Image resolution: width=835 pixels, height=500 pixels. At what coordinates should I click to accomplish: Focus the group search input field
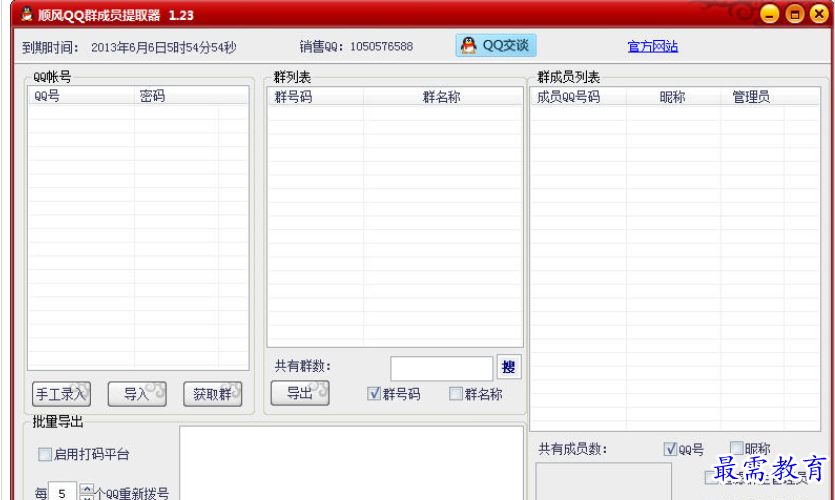click(441, 368)
